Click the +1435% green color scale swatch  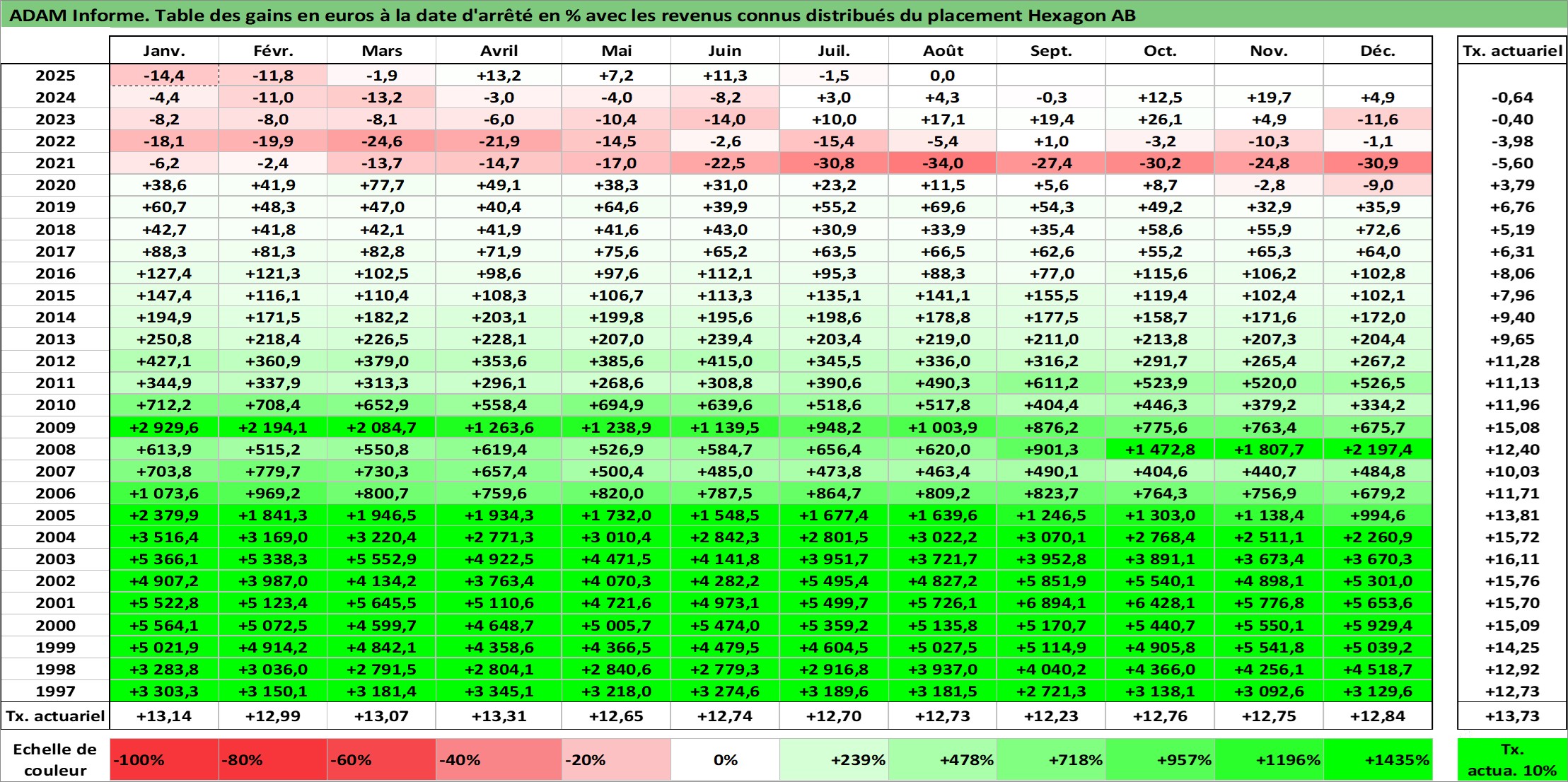(1378, 759)
